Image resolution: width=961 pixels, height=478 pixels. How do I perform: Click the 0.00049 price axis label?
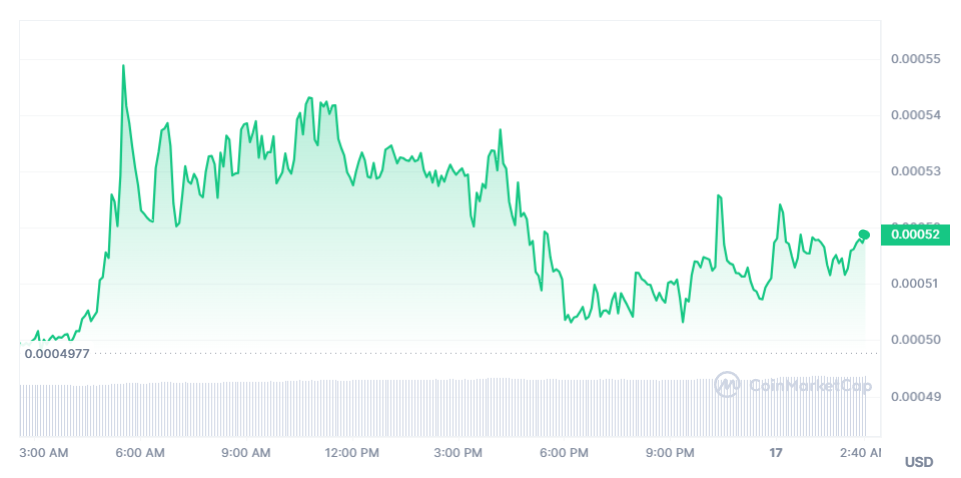pos(915,396)
